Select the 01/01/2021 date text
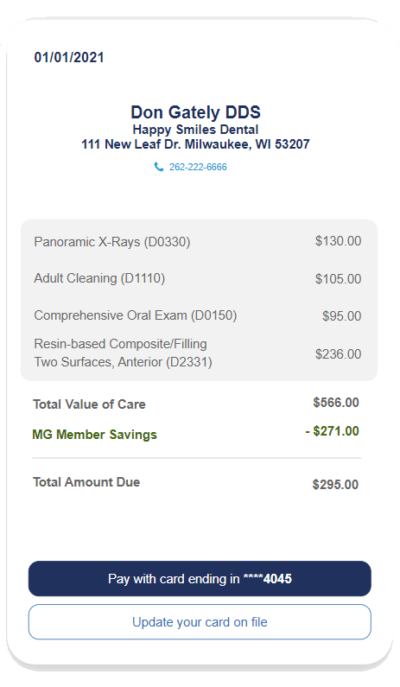 click(69, 57)
